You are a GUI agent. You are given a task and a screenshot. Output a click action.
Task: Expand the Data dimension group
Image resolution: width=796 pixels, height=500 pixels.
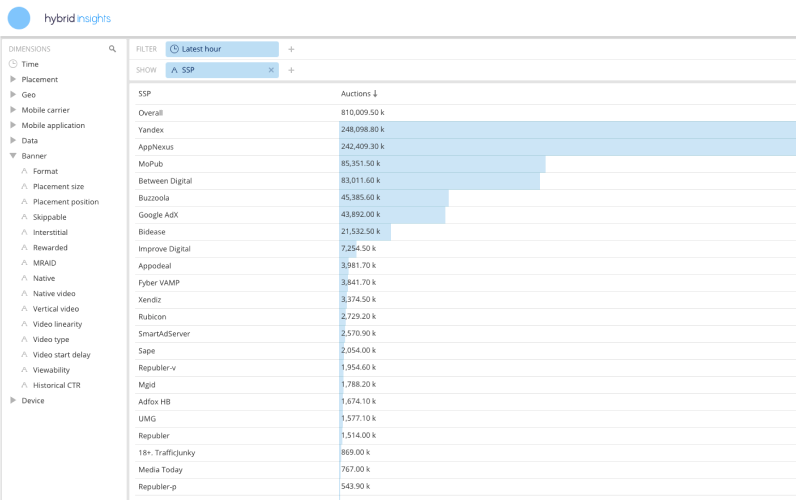[13, 140]
